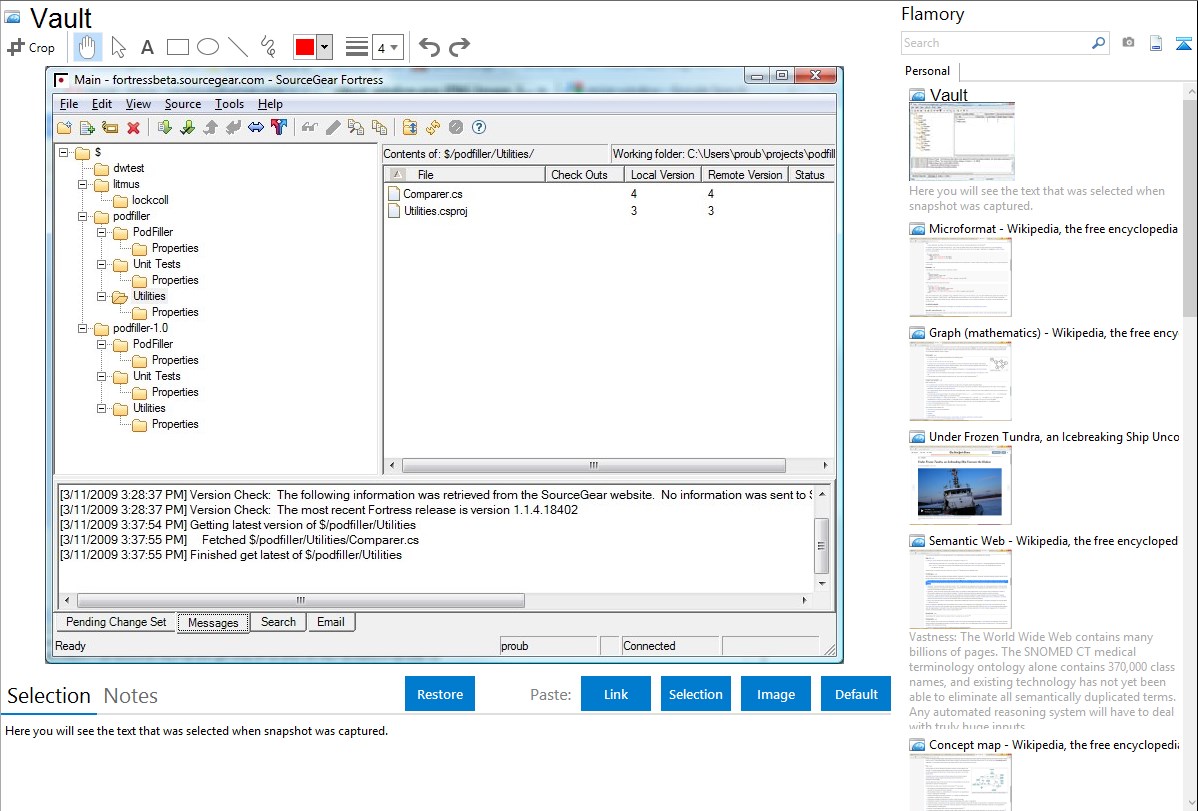Redo the last annotation
This screenshot has height=811, width=1198.
point(459,47)
